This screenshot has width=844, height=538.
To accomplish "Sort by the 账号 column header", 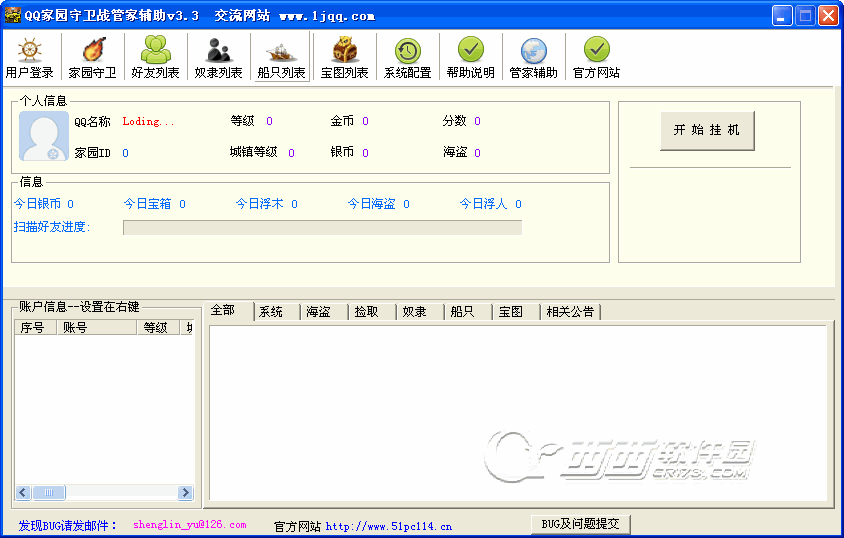I will [x=97, y=327].
